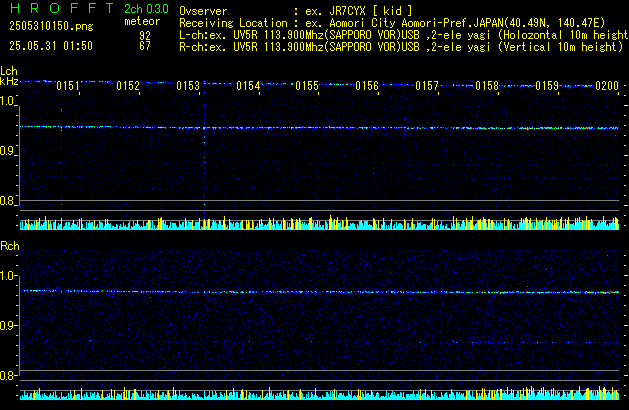
Task: Click the date stamp 25.05.31 01:50
Action: 51,46
